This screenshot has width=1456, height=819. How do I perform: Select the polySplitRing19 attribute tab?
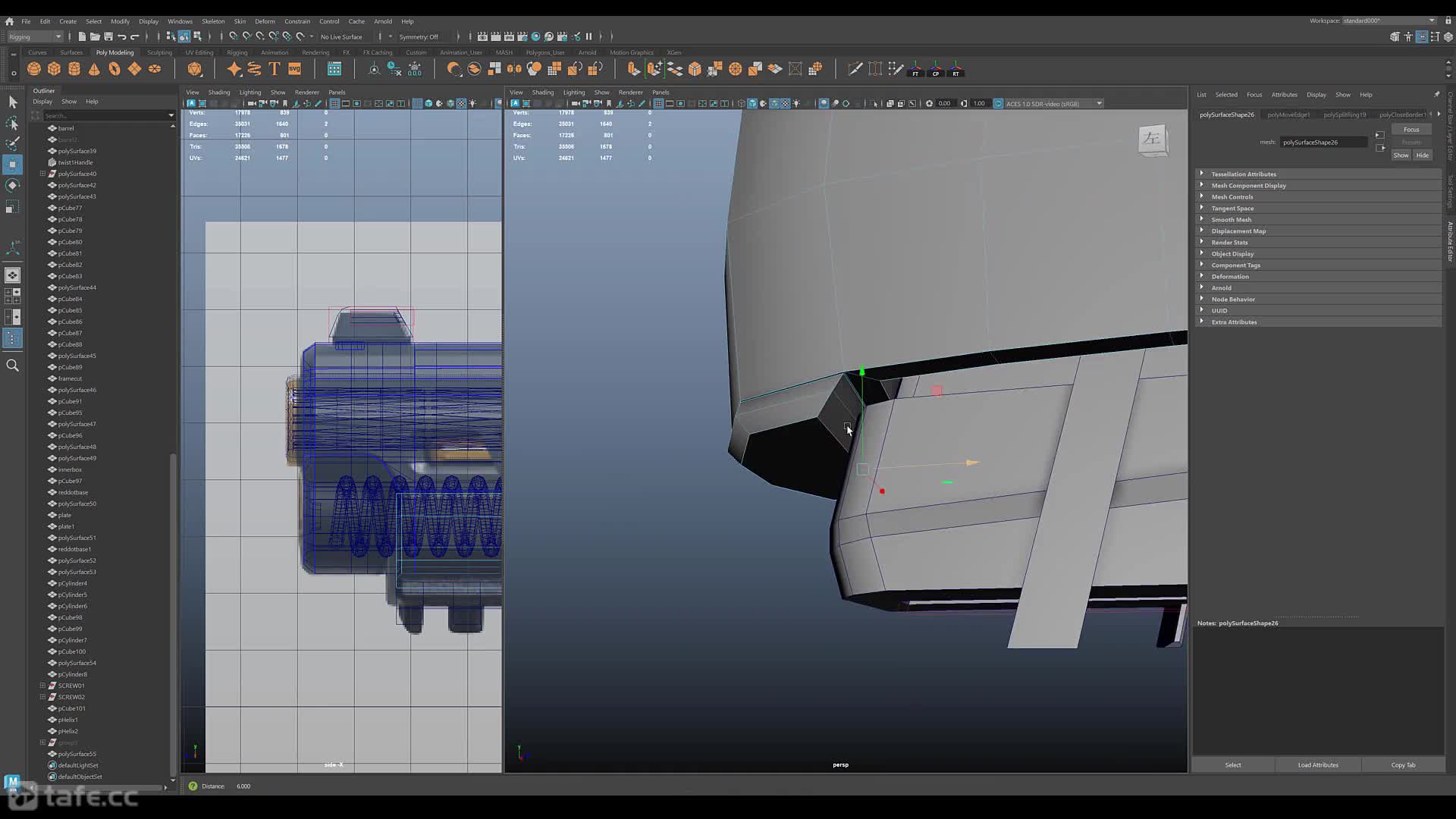[x=1345, y=115]
